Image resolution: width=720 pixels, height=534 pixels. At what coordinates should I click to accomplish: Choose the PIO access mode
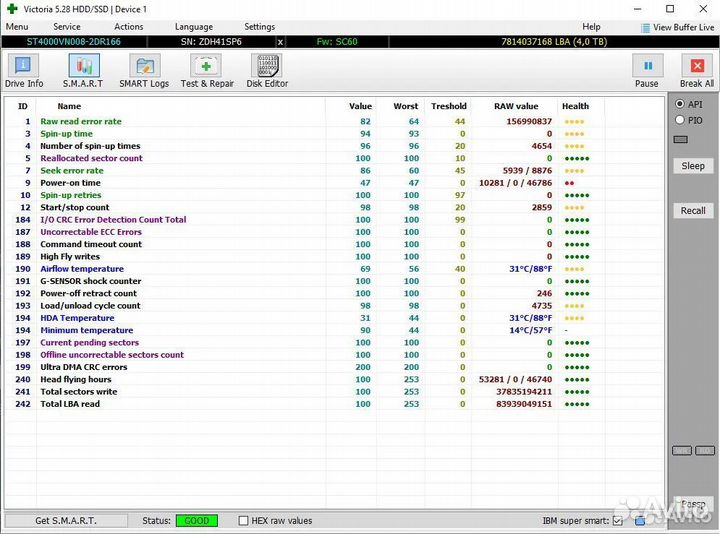681,120
